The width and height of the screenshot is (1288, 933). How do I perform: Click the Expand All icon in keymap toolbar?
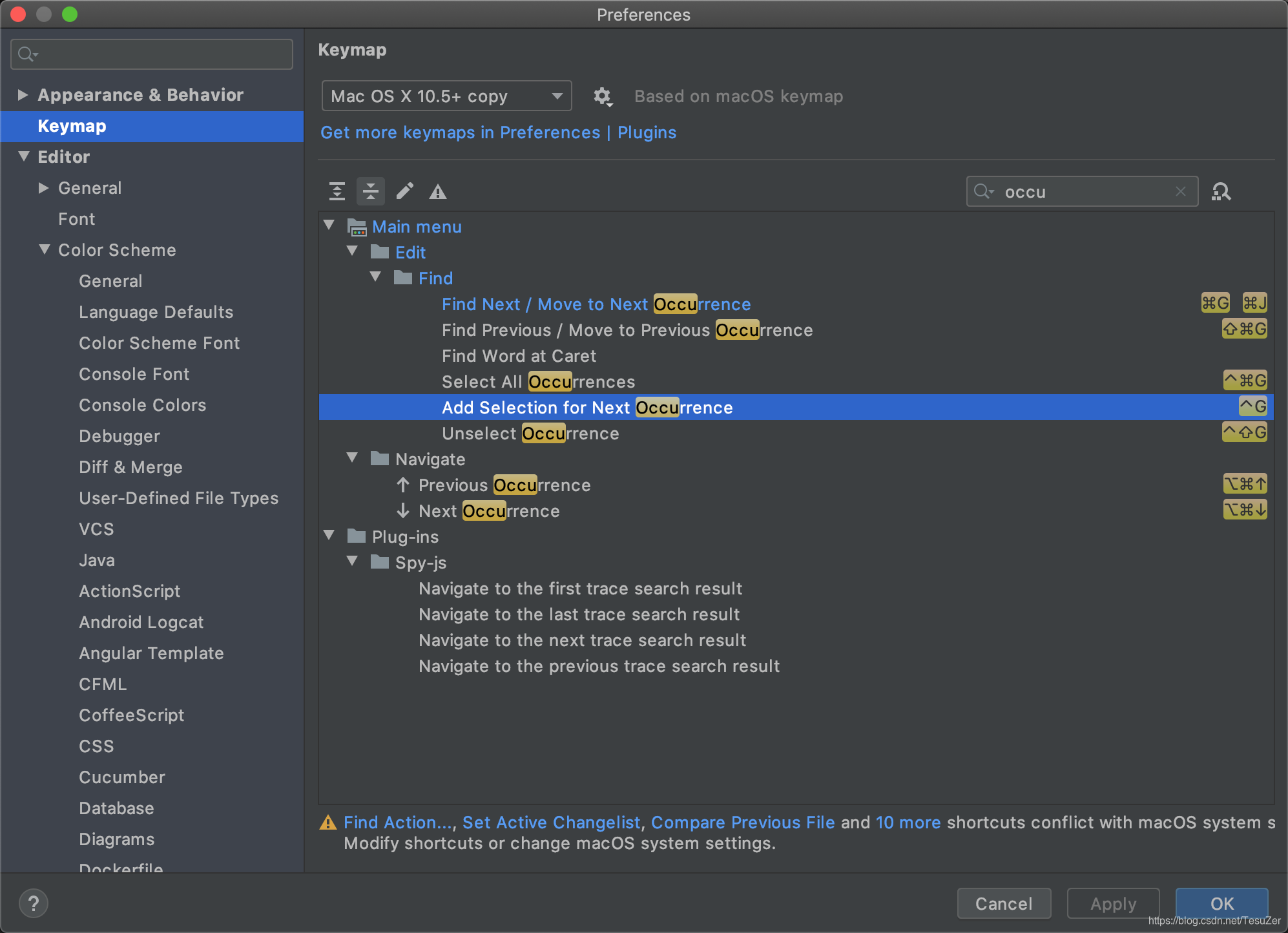tap(337, 191)
